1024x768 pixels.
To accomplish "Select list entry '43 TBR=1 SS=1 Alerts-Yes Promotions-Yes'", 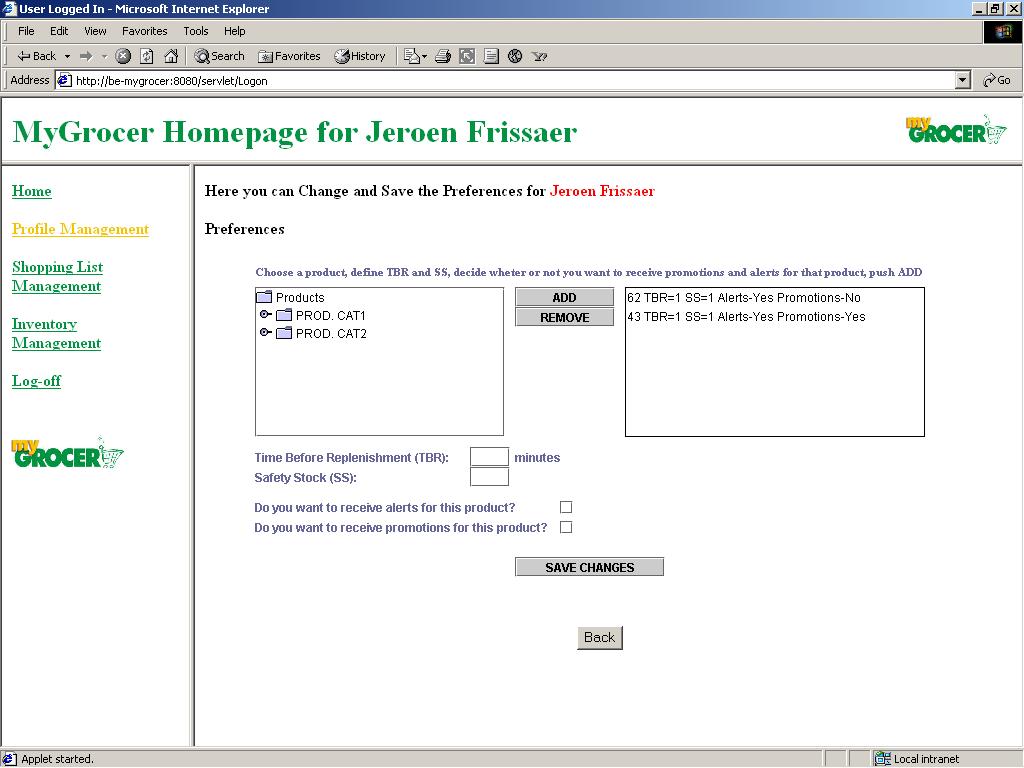I will pyautogui.click(x=746, y=317).
